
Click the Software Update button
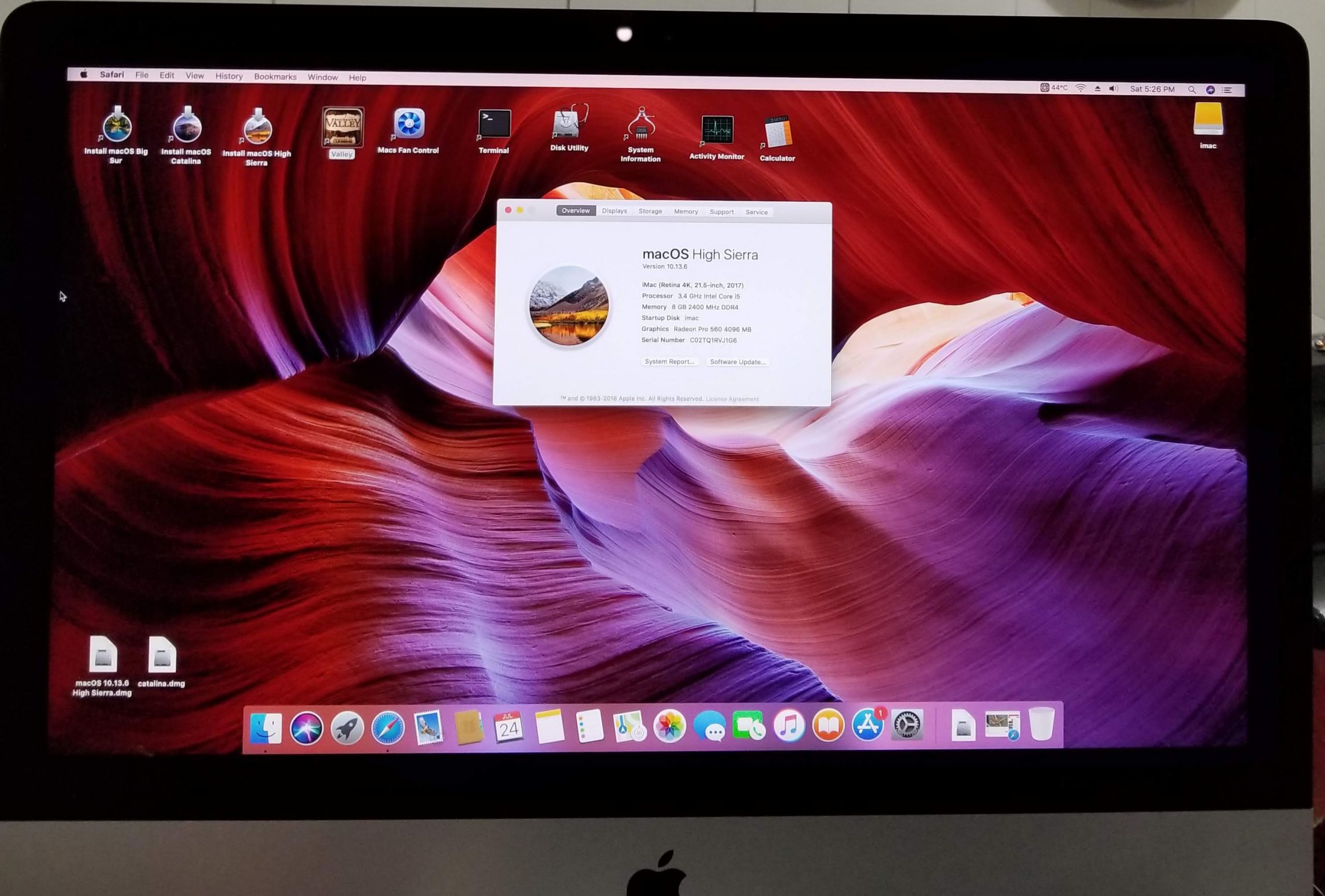pos(737,362)
